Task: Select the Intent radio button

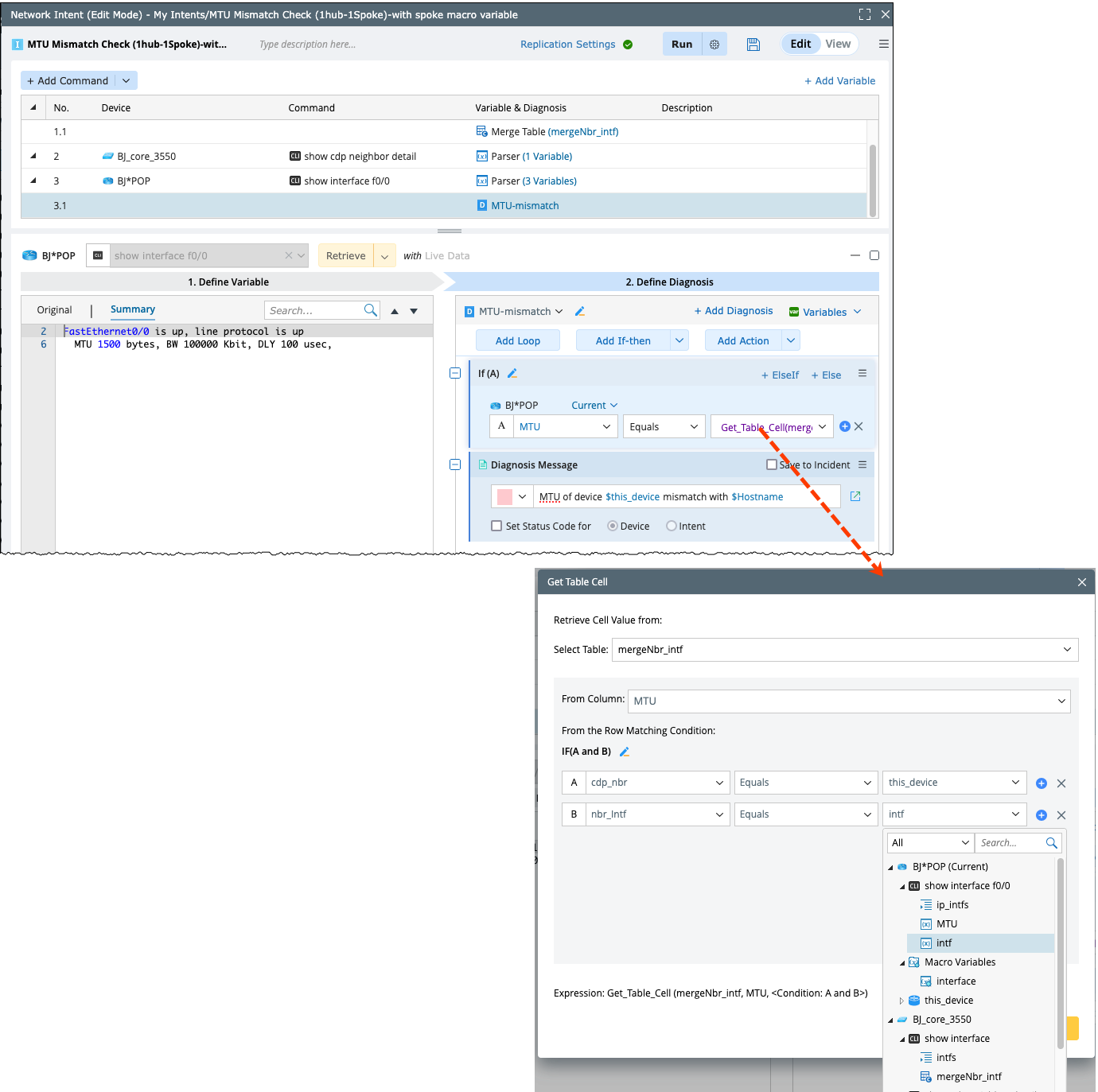Action: [x=672, y=526]
